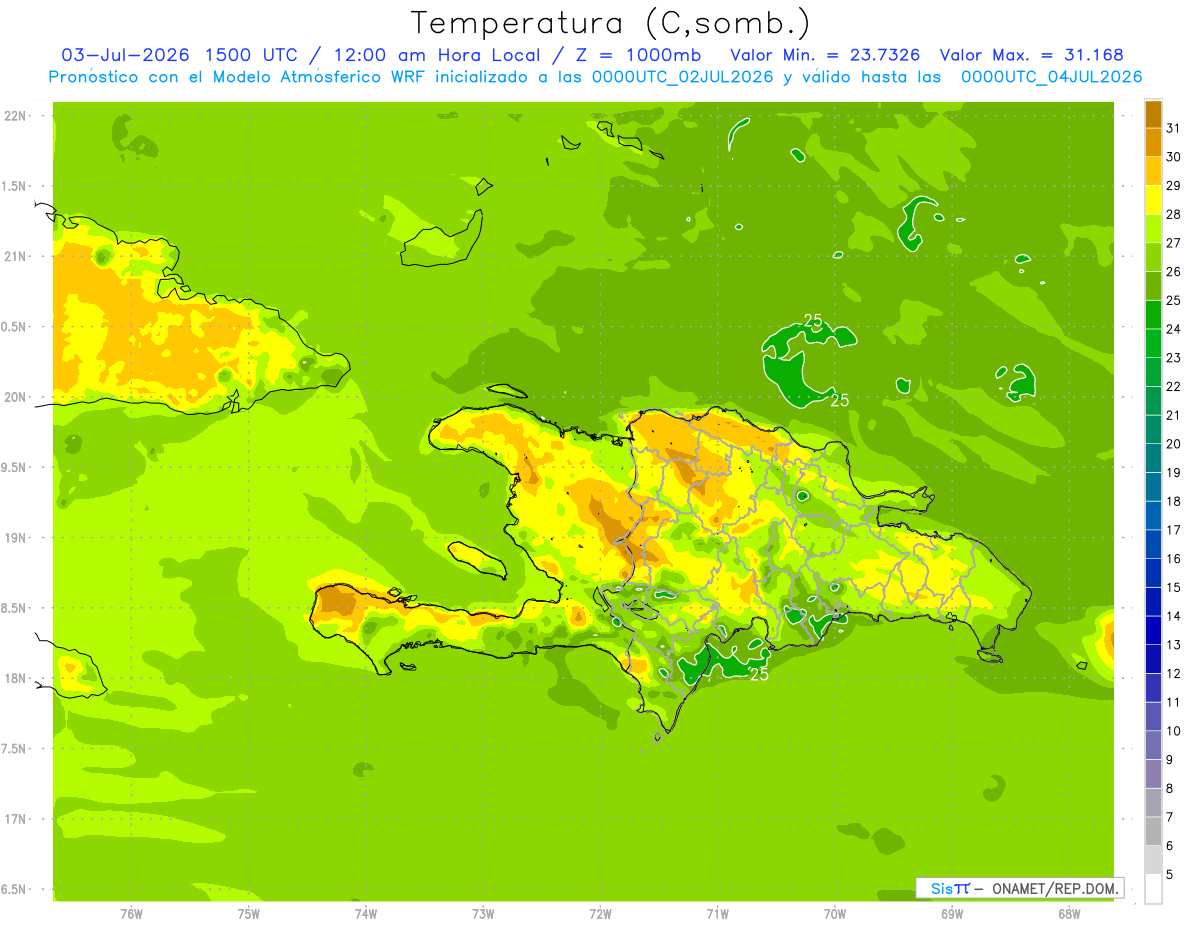Click the legend value label 16

[x=1173, y=559]
